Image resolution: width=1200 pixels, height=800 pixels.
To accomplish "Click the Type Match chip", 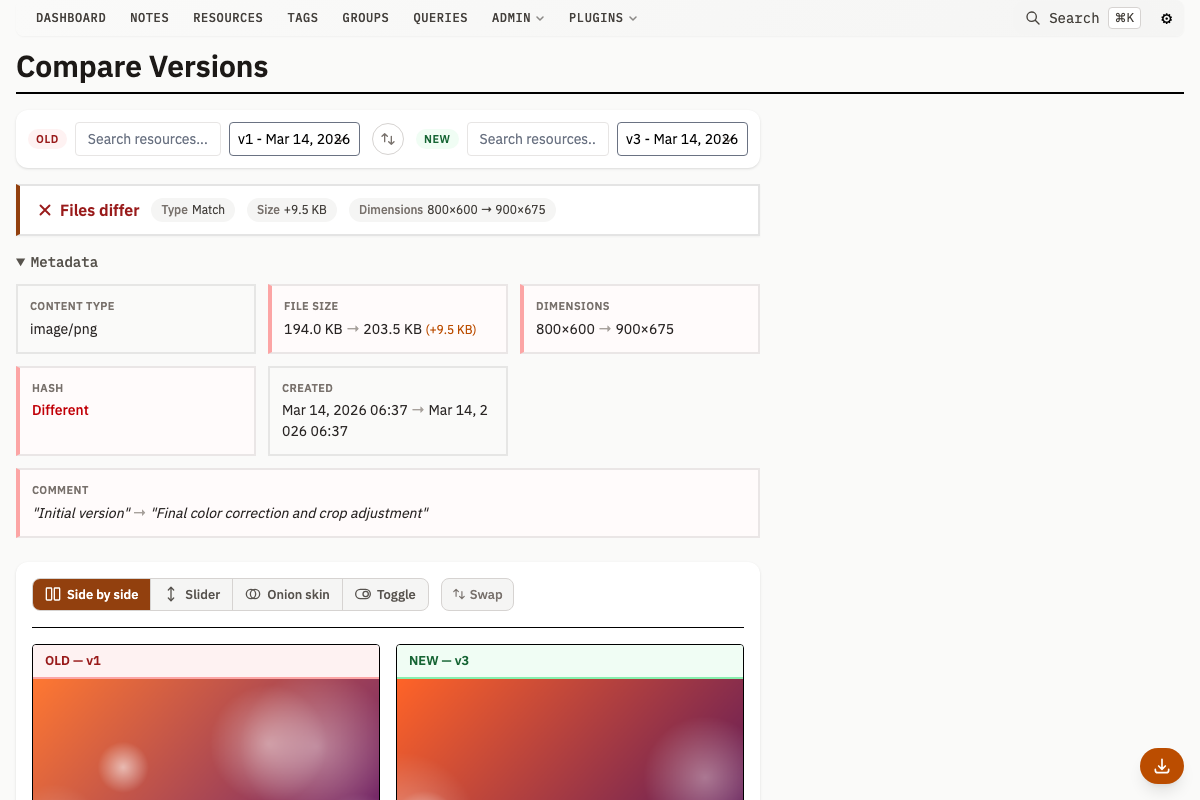I will click(192, 210).
